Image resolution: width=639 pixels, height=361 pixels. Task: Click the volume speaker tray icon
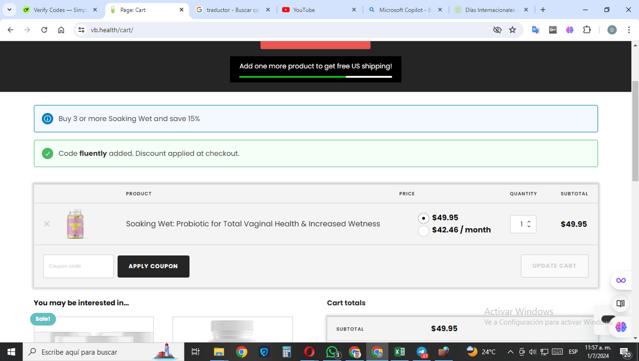pyautogui.click(x=533, y=352)
